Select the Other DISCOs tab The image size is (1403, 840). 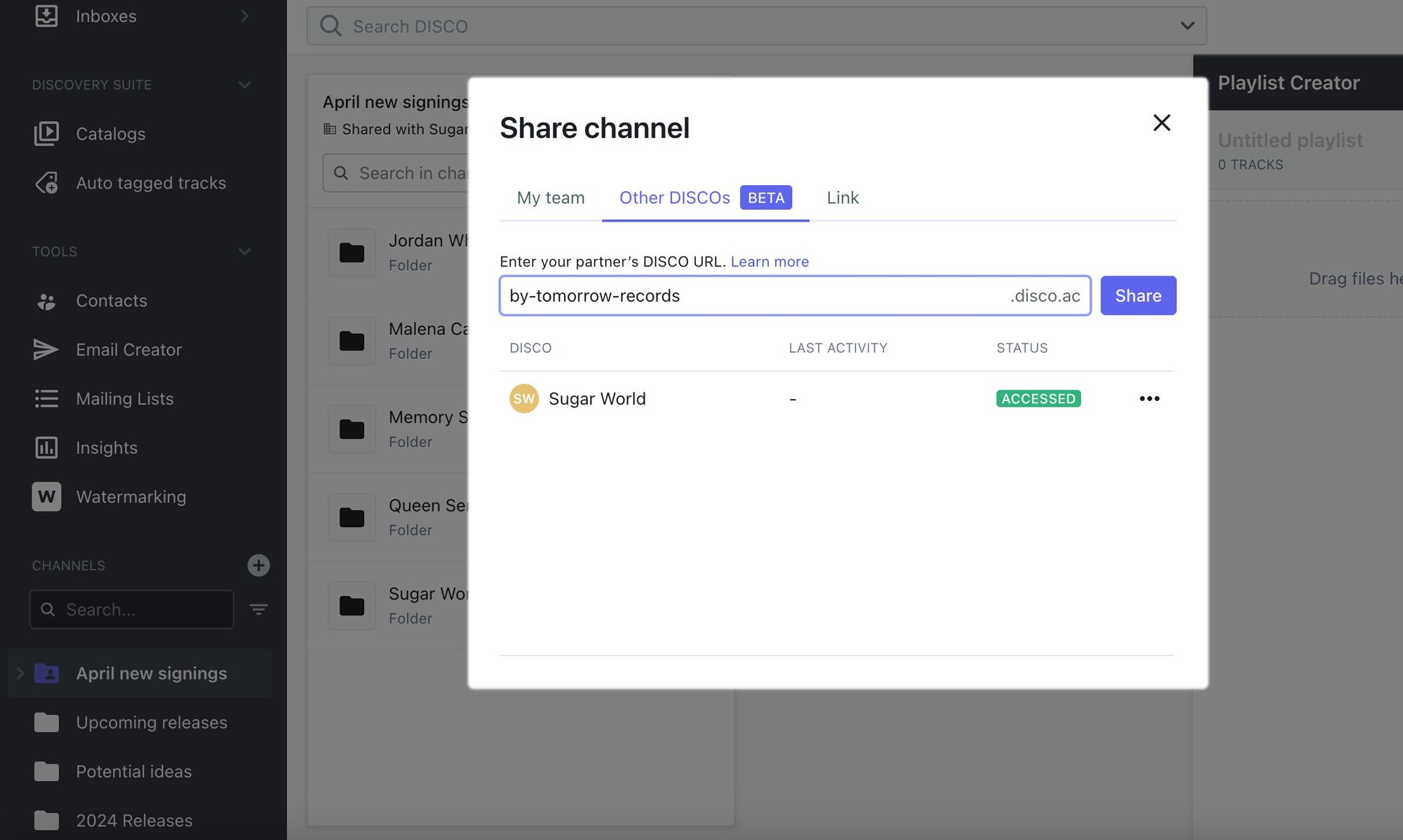pos(705,198)
